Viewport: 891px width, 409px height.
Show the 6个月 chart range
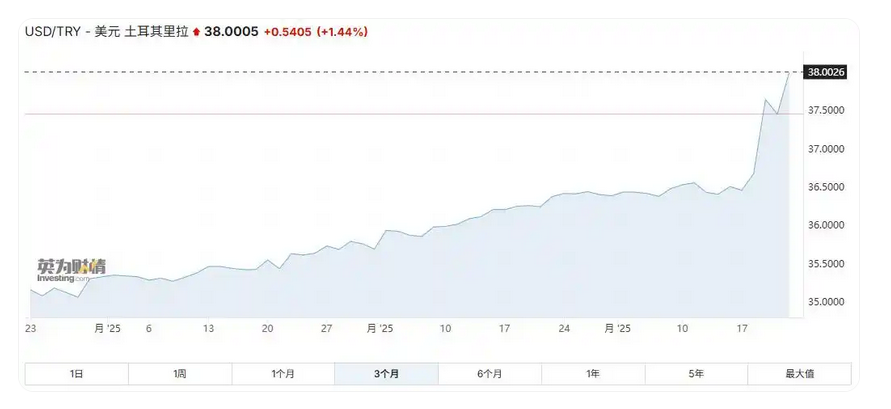(x=489, y=373)
